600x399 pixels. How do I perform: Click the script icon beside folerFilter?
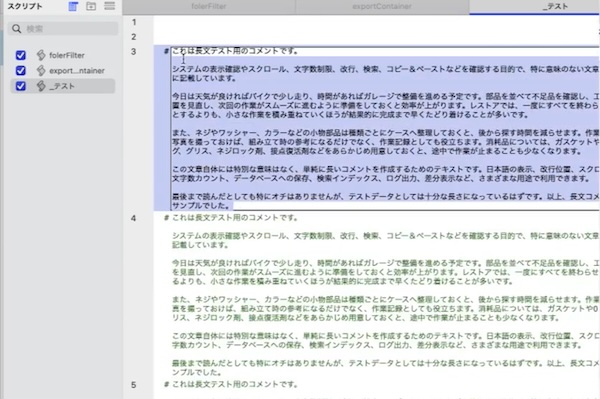point(41,55)
